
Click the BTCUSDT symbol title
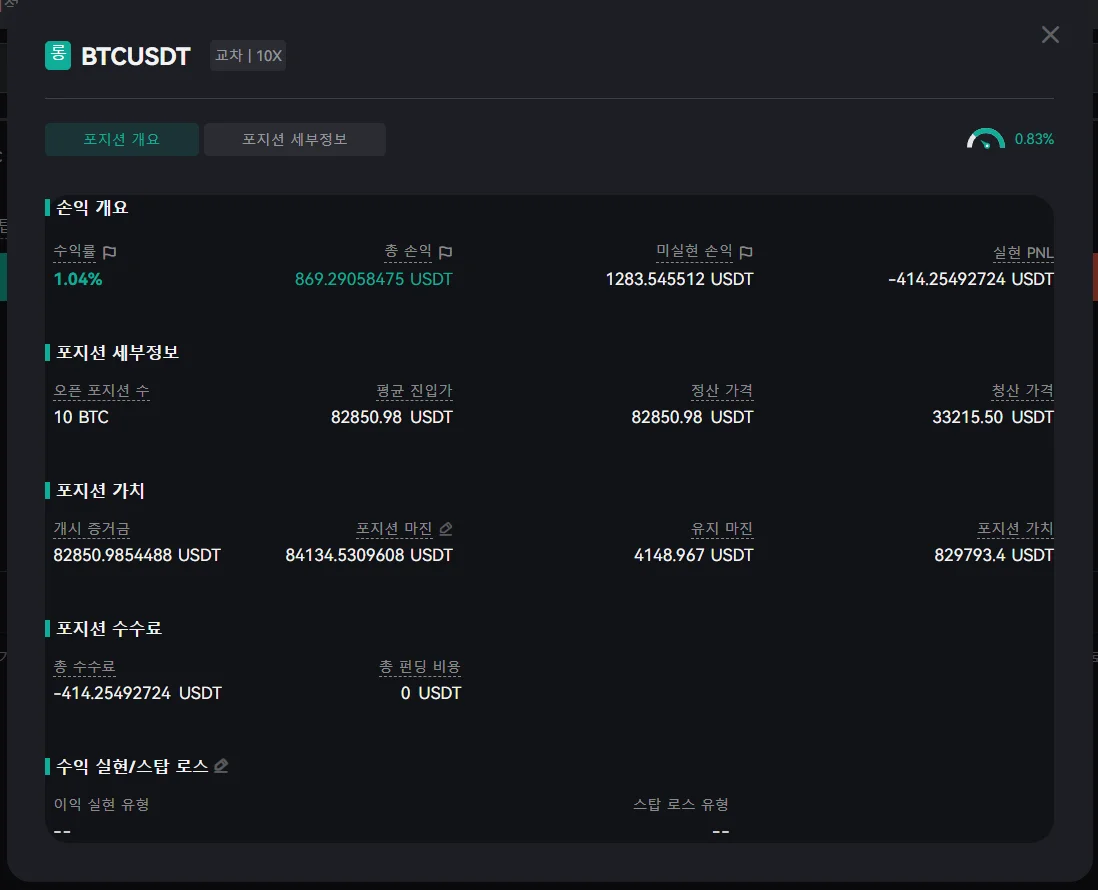136,56
